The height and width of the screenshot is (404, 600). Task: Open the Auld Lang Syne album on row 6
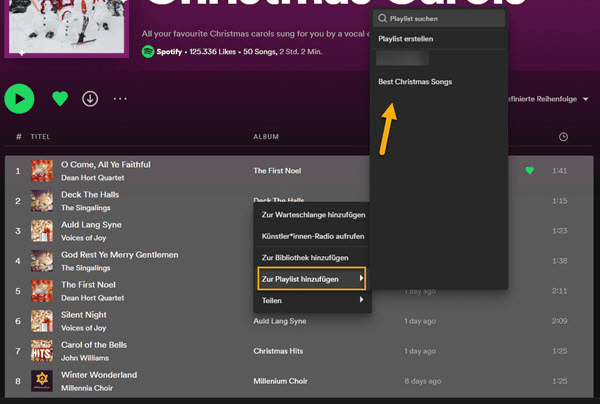(x=280, y=321)
